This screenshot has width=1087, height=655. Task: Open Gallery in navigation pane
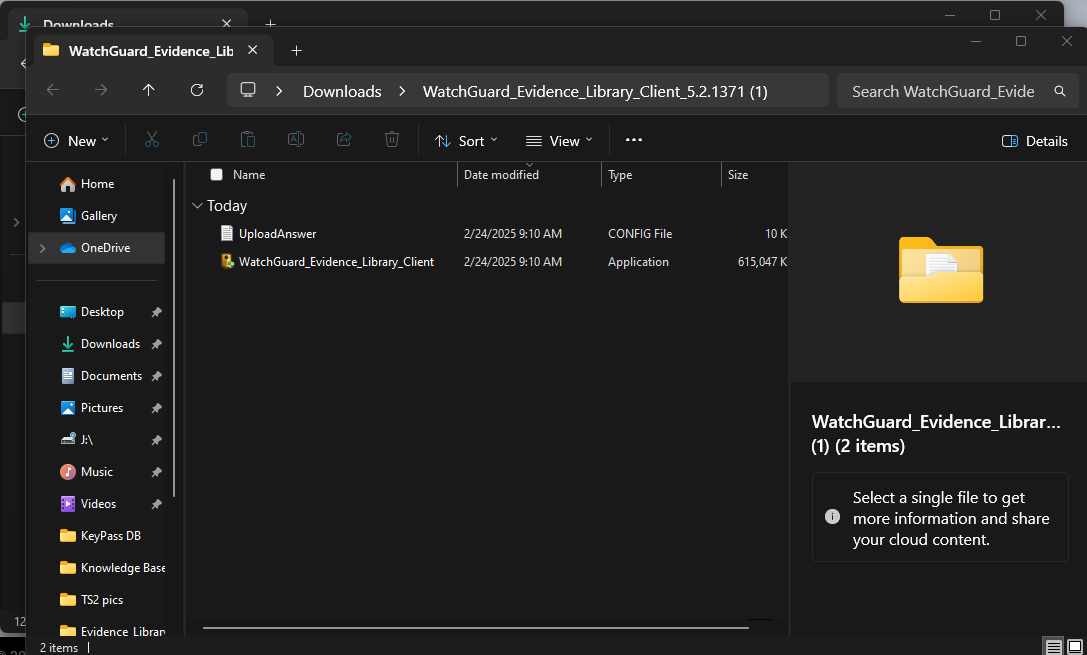click(97, 216)
